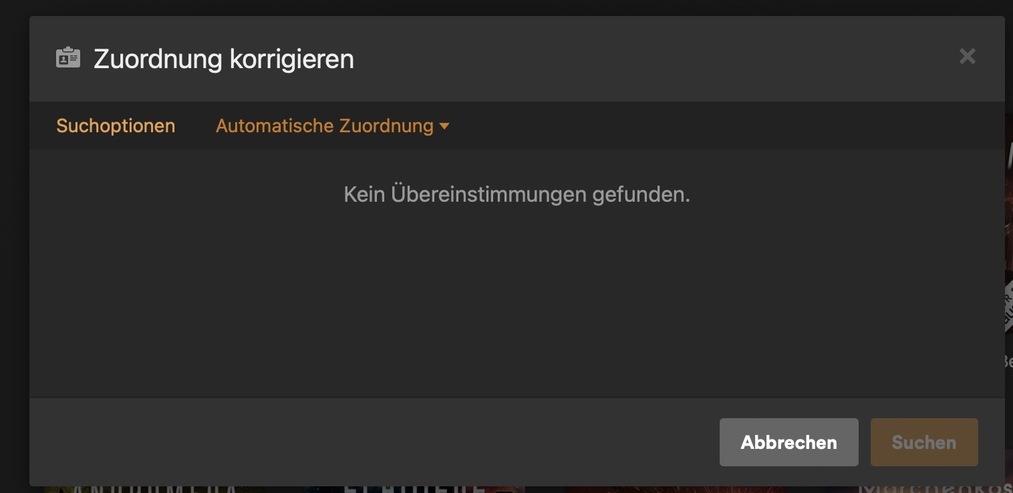Click the Suchen button
Image resolution: width=1013 pixels, height=493 pixels.
click(924, 442)
